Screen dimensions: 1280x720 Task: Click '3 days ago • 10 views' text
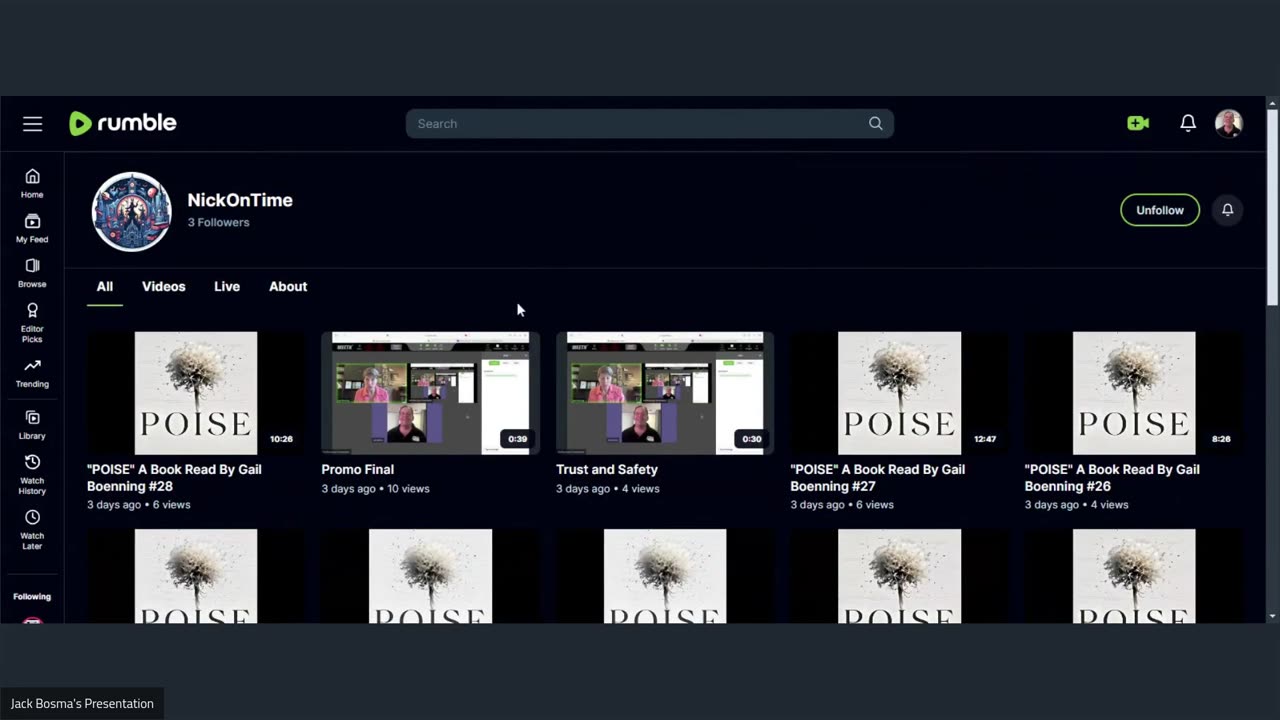375,489
